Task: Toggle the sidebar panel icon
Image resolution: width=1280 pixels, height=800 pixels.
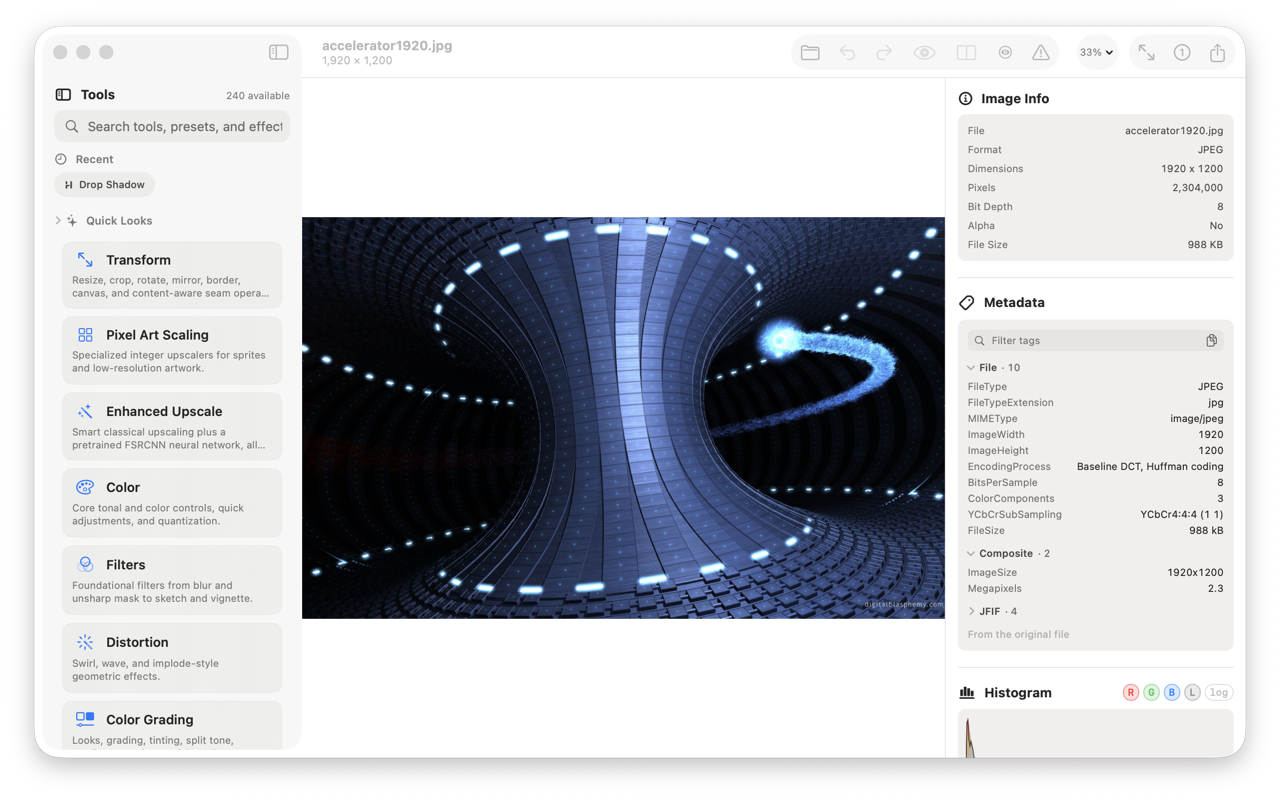Action: click(x=279, y=52)
